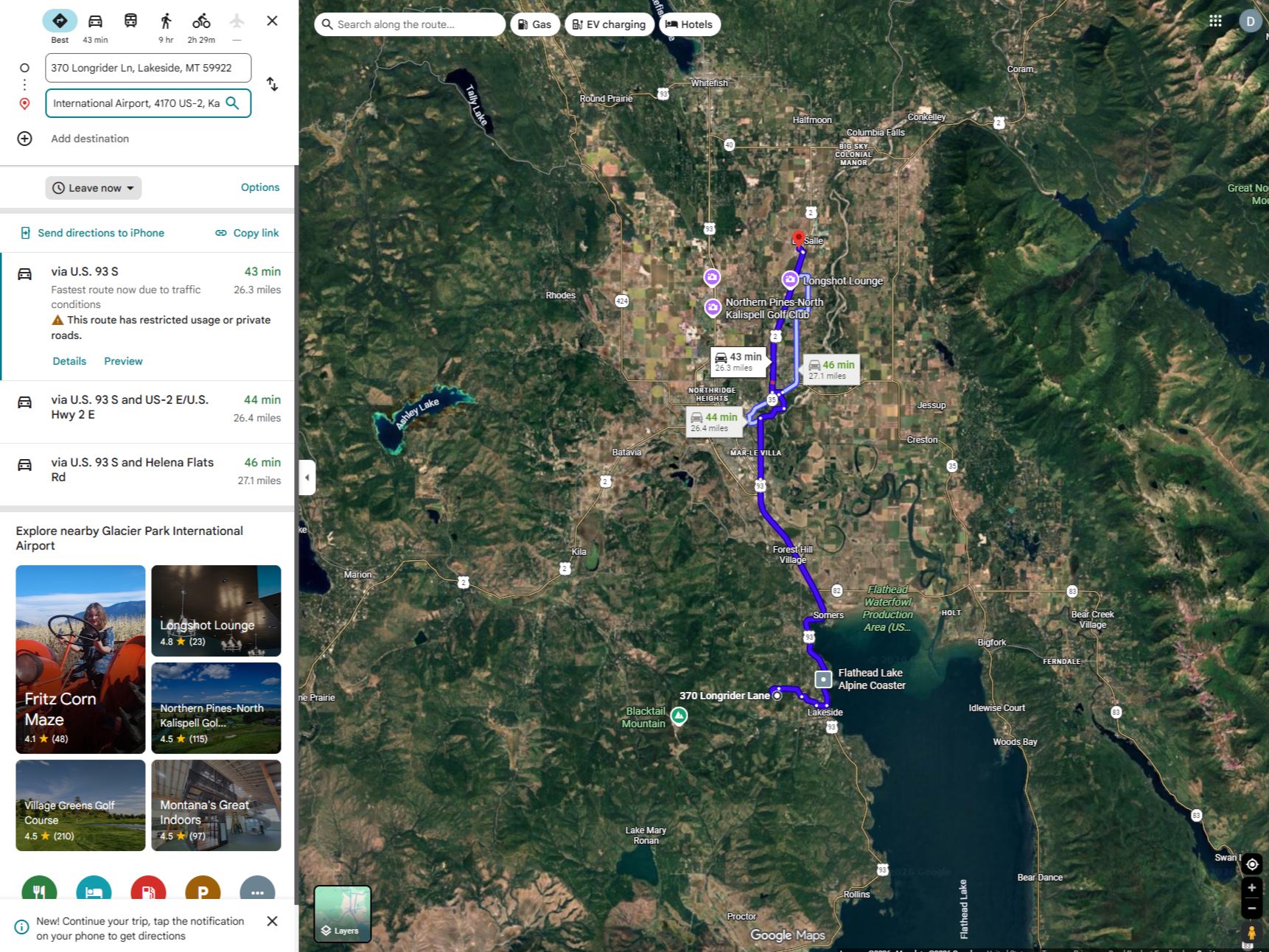Click Northern Pines golf club map marker
The width and height of the screenshot is (1269, 952).
tap(713, 307)
